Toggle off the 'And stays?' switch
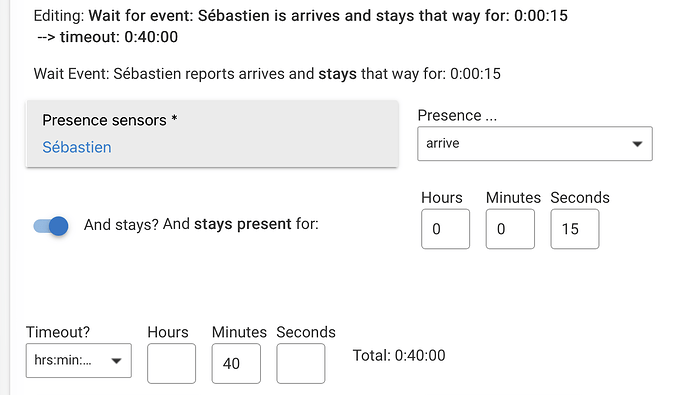Image resolution: width=690 pixels, height=395 pixels. (x=51, y=226)
